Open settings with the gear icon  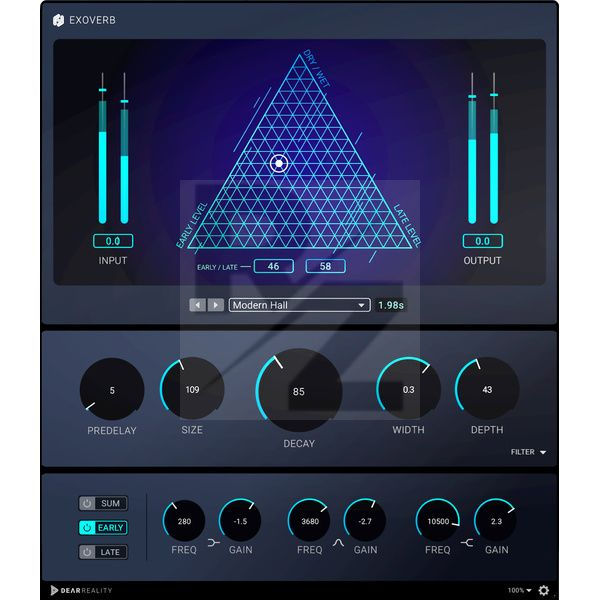(544, 590)
